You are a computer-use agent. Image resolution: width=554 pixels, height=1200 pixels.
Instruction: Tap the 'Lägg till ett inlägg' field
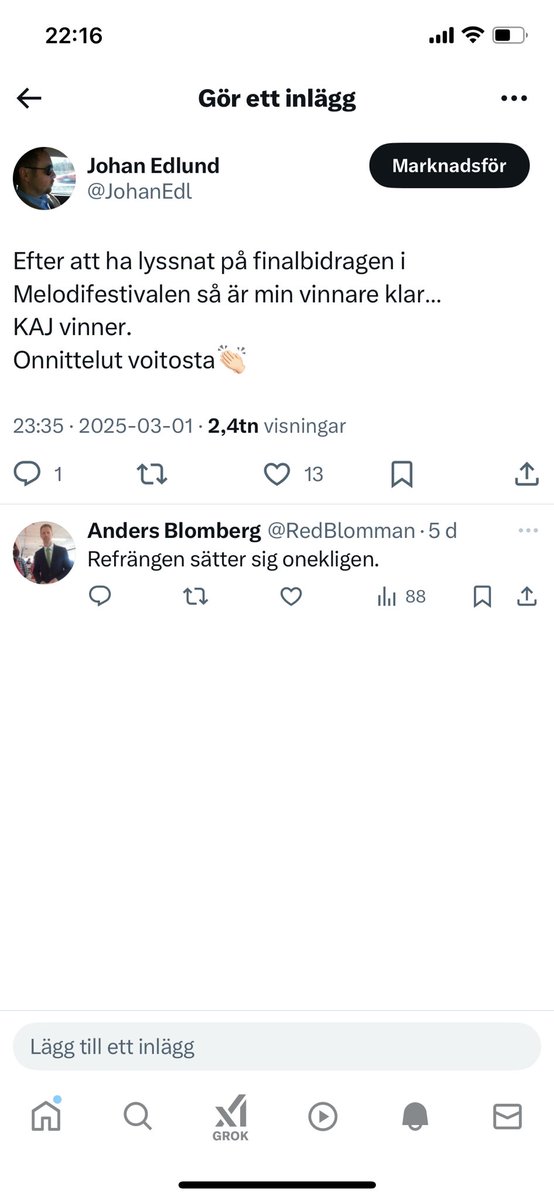[277, 1047]
